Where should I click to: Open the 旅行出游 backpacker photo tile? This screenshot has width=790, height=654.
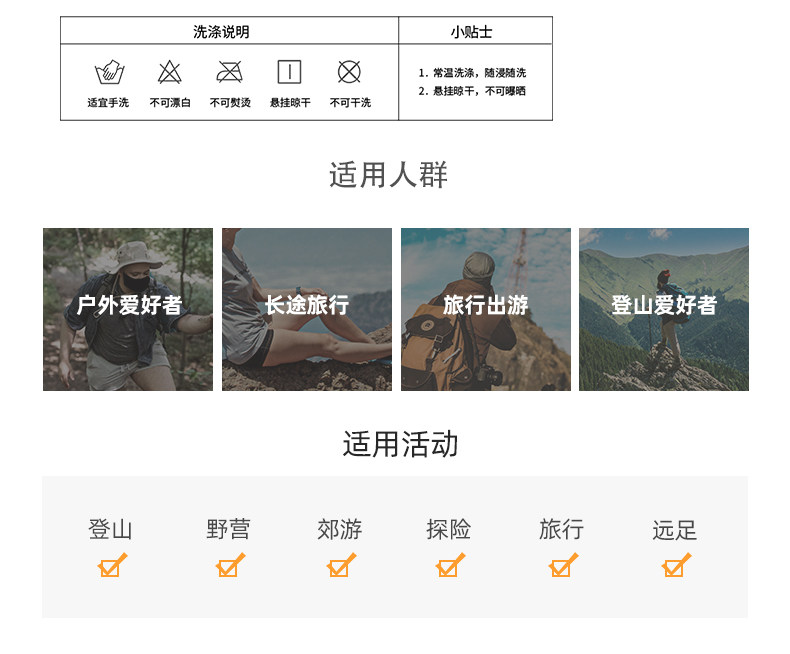486,309
